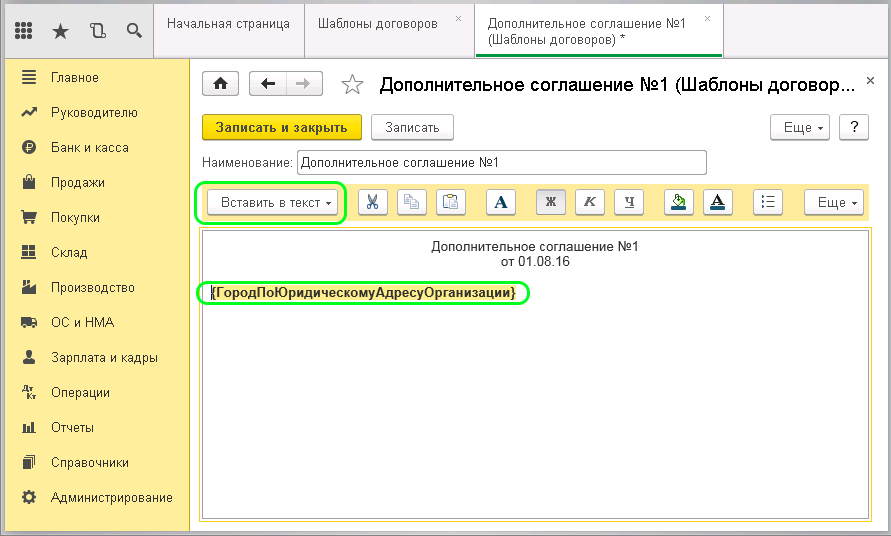This screenshot has width=891, height=536.
Task: Open the 'ОС и НМА' section
Action: (x=97, y=322)
